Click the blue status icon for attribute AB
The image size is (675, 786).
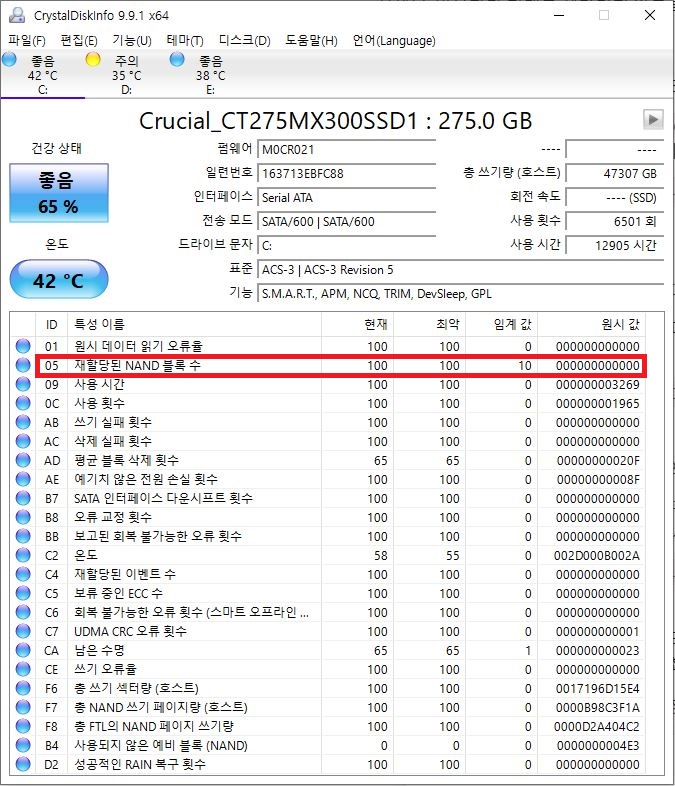pos(23,422)
